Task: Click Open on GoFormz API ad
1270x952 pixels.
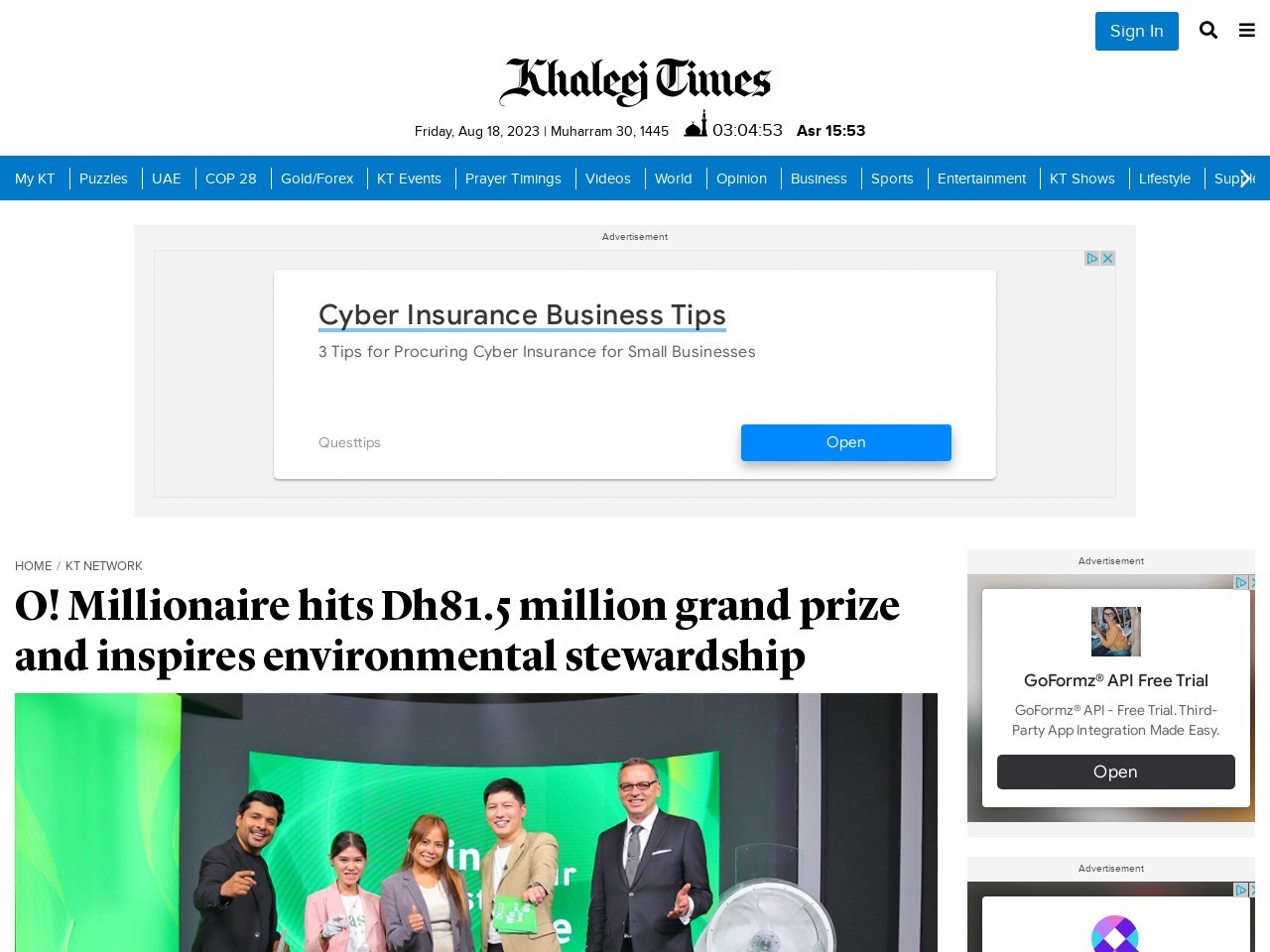Action: [1116, 772]
